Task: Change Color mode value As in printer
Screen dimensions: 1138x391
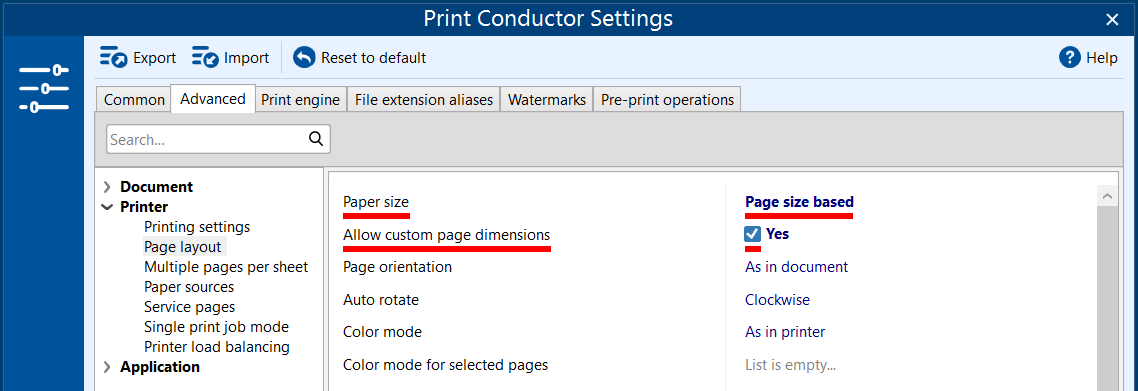Action: [x=785, y=332]
